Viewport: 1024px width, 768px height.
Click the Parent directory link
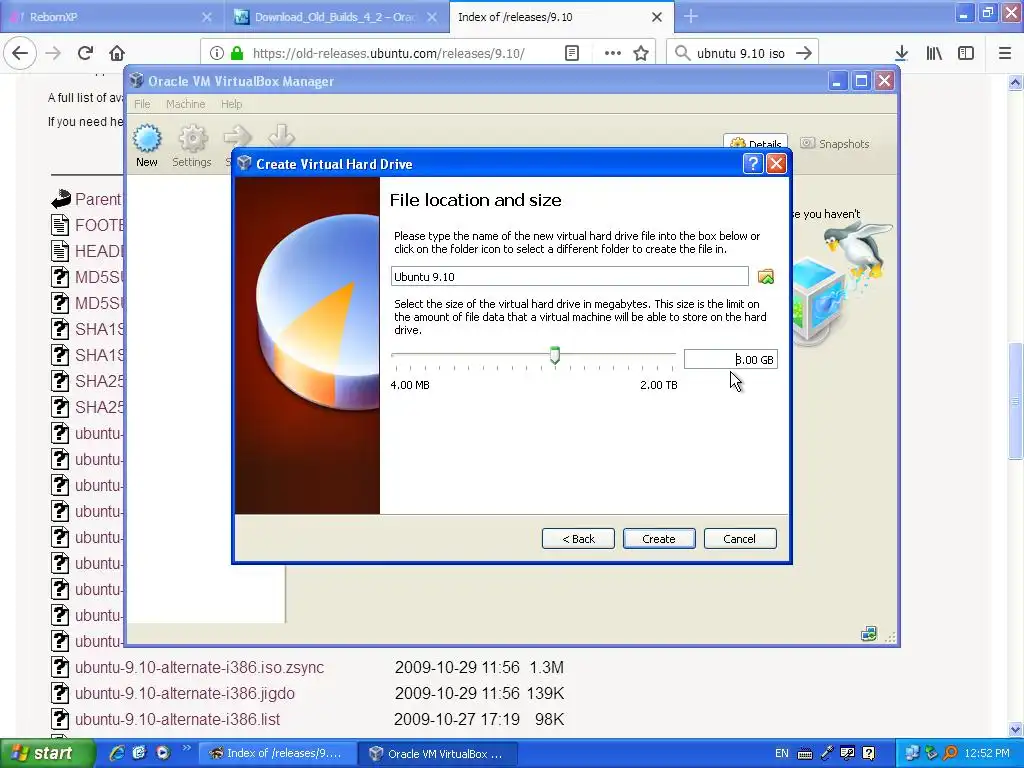click(98, 199)
